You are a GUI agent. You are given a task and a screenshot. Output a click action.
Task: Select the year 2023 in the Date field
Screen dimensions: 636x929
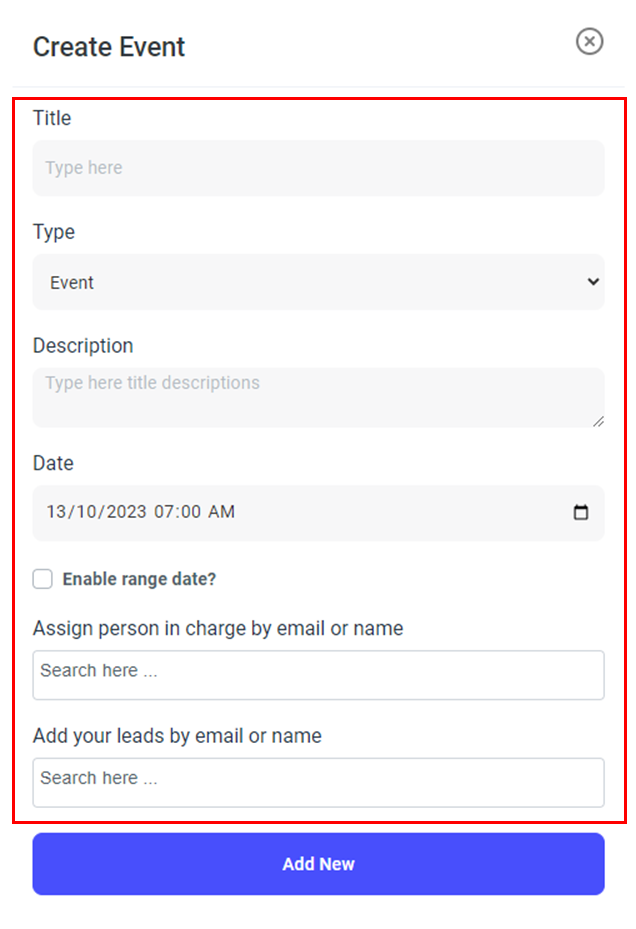coord(124,512)
